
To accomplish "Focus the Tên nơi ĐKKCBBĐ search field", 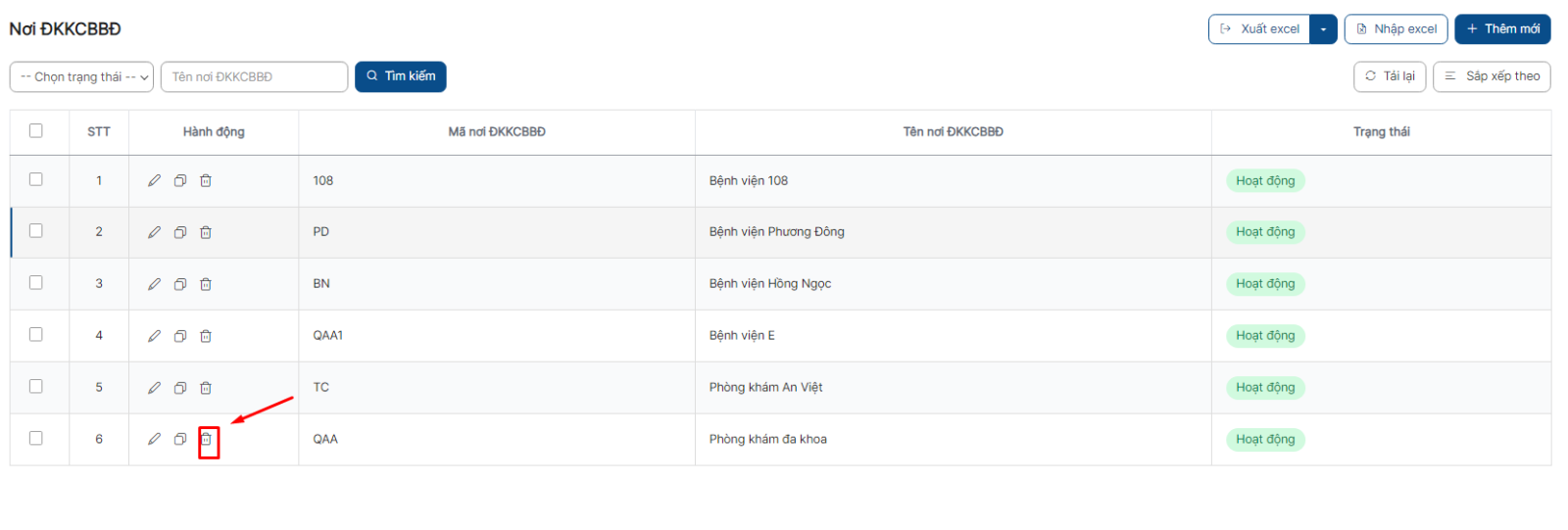I will (254, 76).
